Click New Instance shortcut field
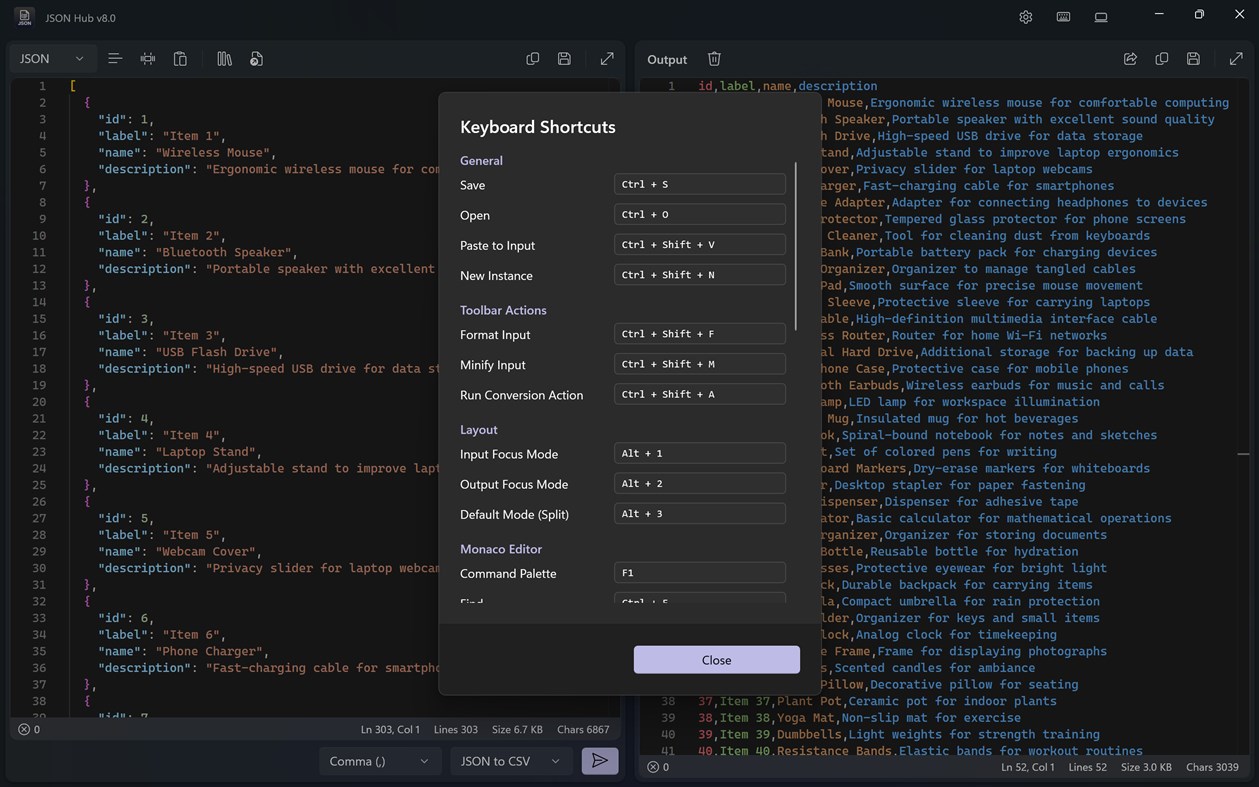Screen dimensions: 1259x787 coord(700,274)
